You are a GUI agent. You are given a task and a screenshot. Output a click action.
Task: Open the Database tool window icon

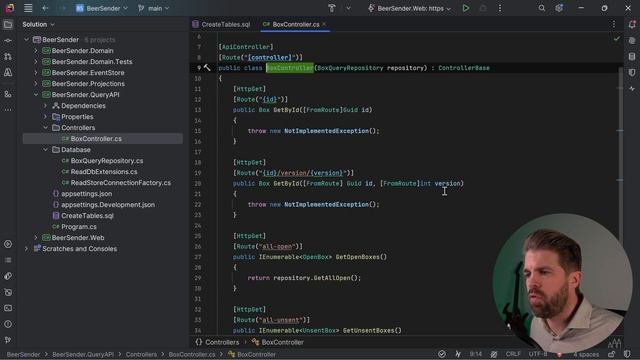(x=632, y=57)
